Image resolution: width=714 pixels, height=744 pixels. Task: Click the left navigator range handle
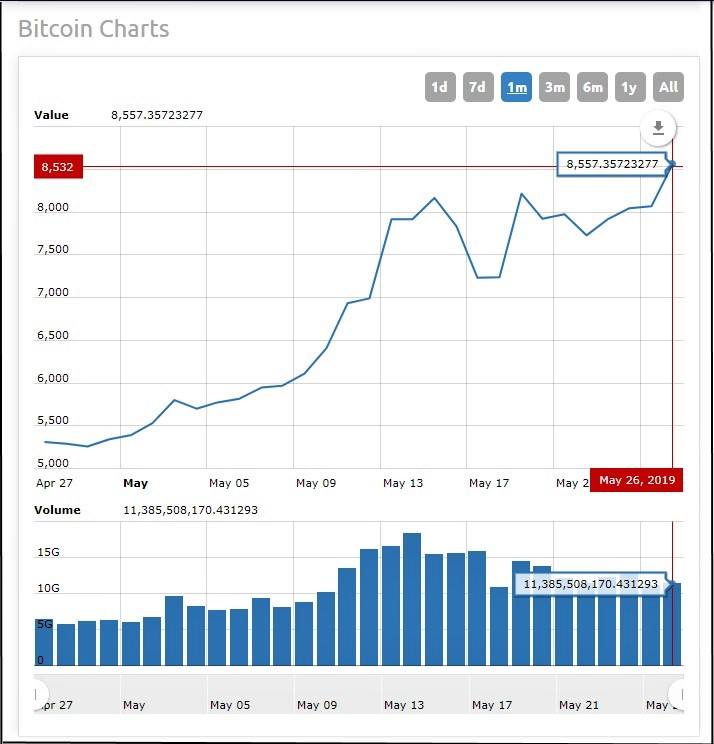pyautogui.click(x=39, y=694)
